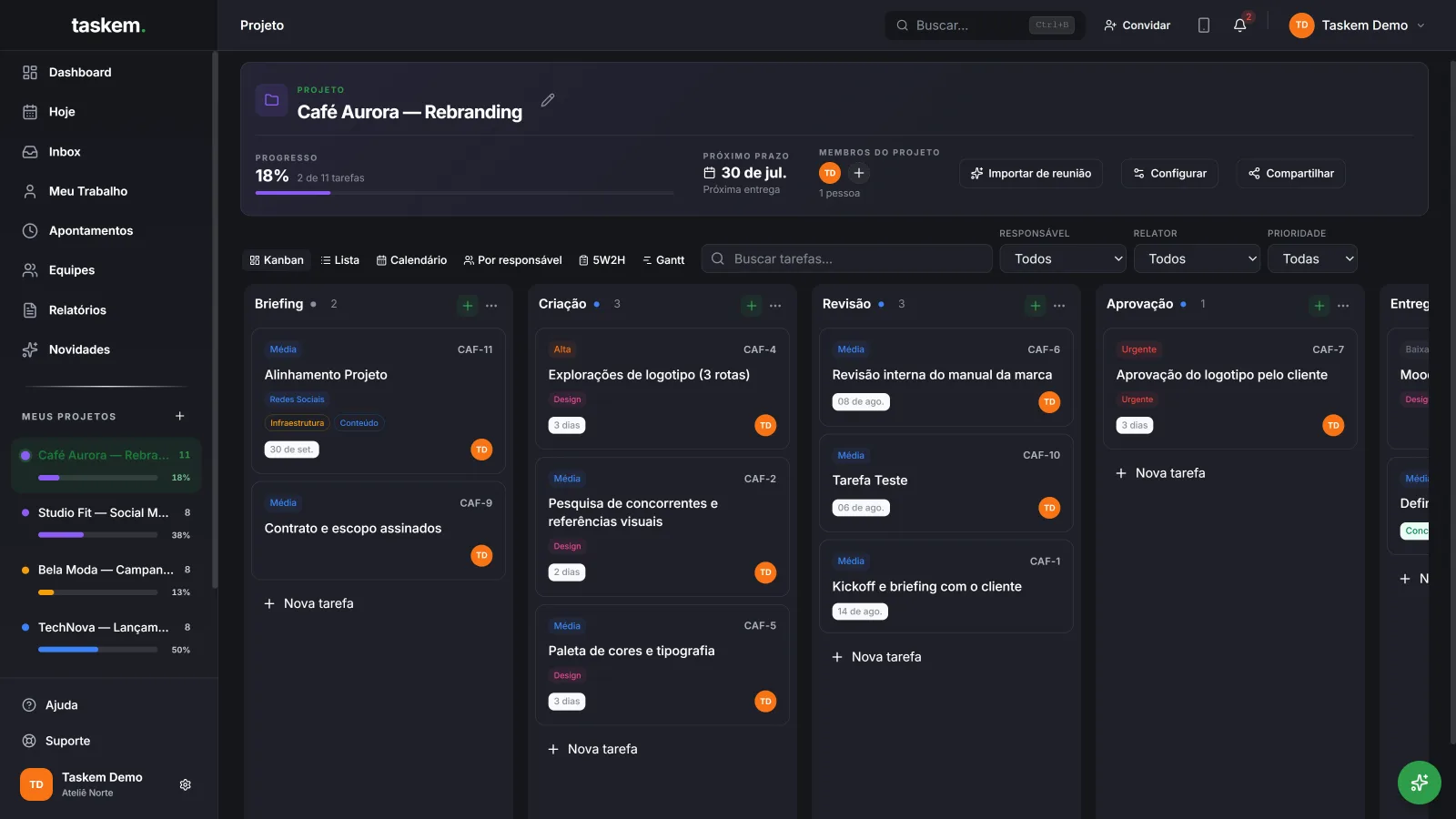Edit project name with pencil icon

pyautogui.click(x=548, y=100)
